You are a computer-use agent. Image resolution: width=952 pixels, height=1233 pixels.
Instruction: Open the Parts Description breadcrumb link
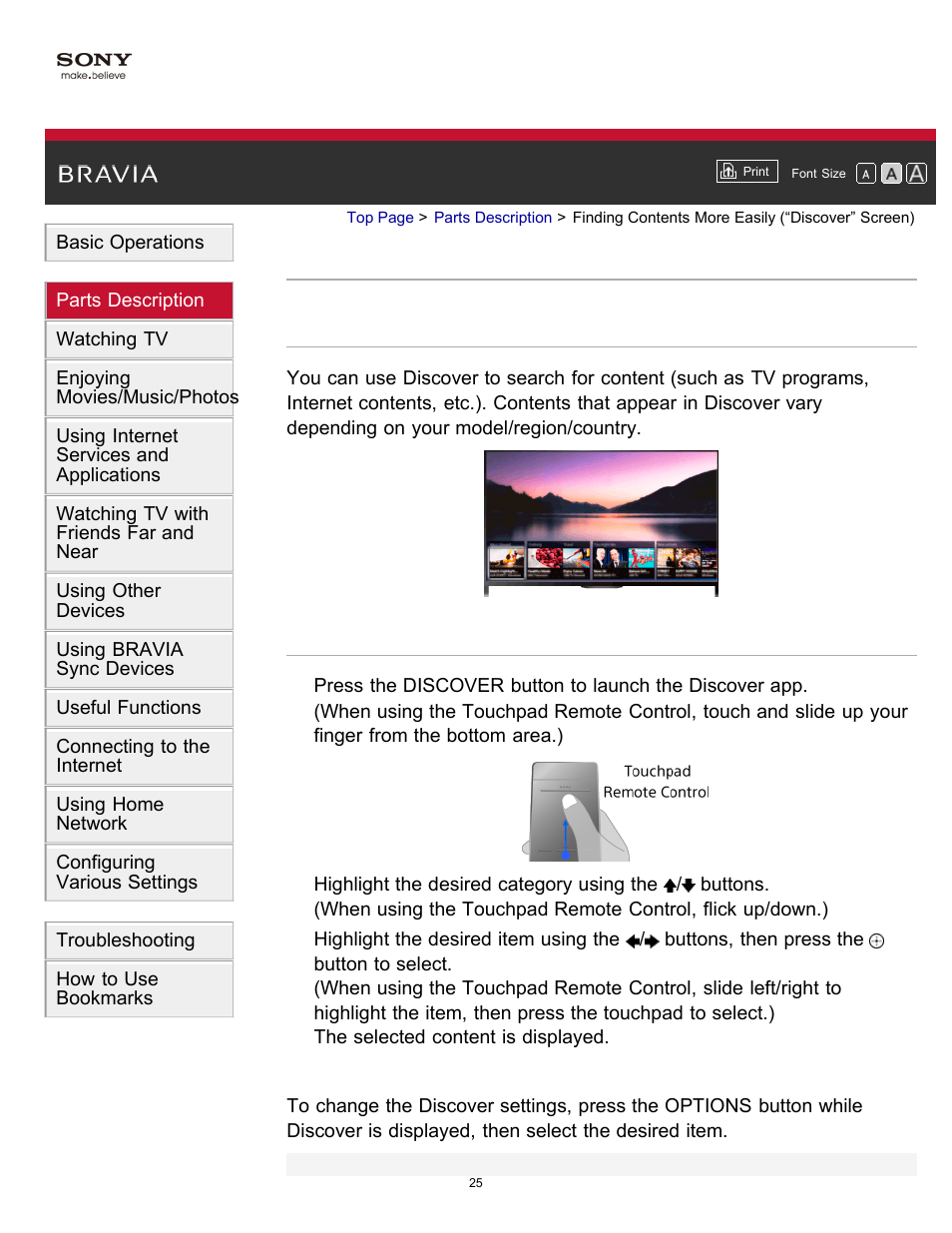[493, 218]
